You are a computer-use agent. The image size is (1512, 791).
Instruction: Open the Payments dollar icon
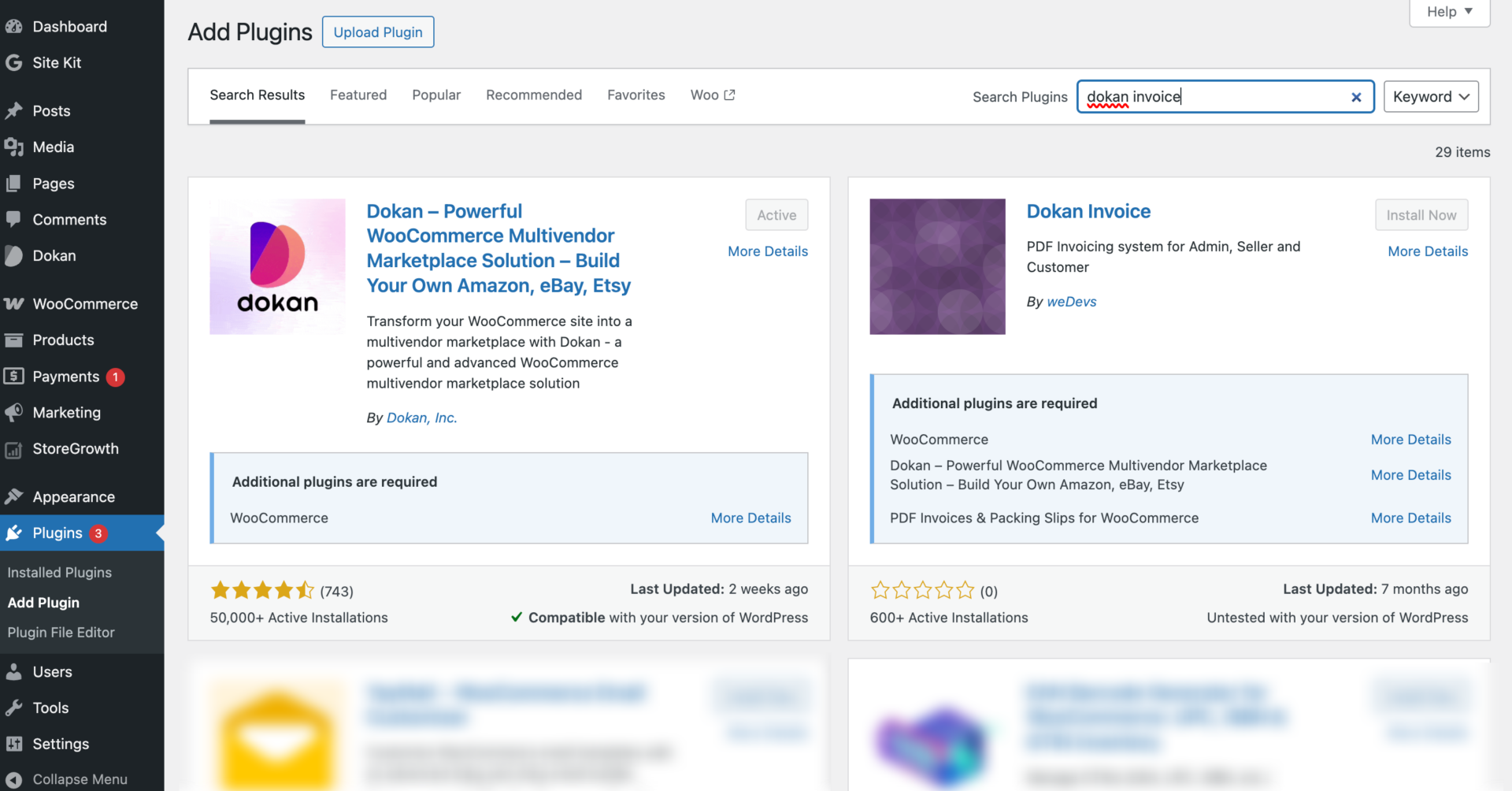point(13,377)
